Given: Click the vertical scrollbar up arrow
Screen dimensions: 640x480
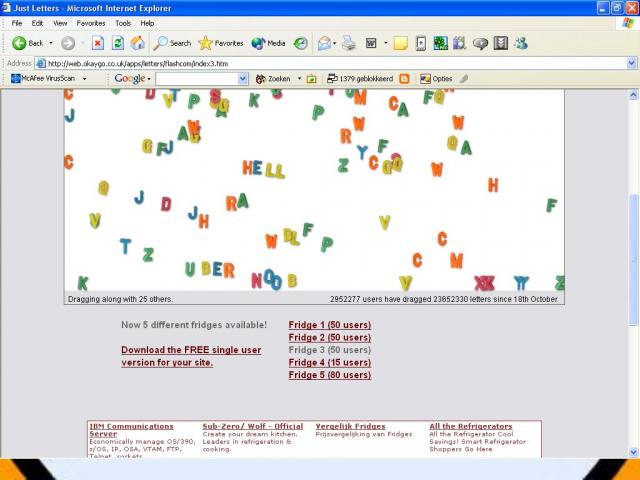Looking at the screenshot, I should (x=633, y=95).
